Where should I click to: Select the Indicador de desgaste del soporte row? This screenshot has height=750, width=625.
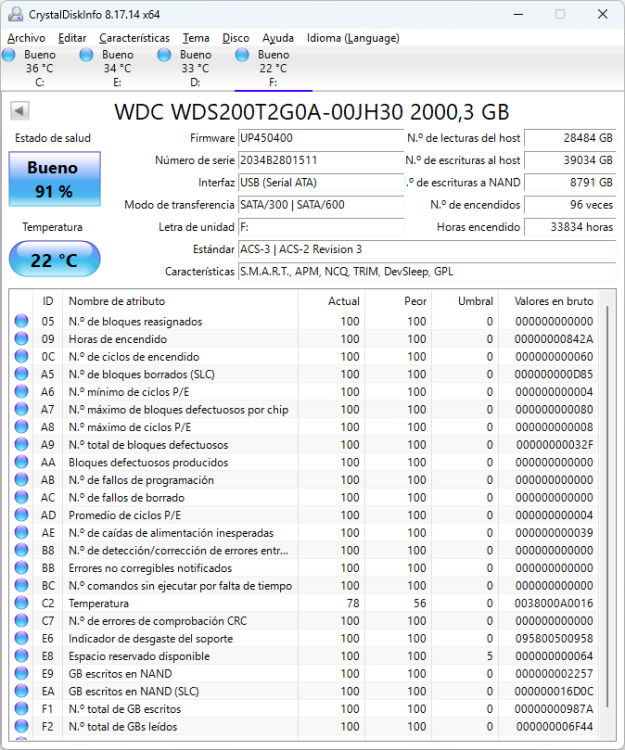click(306, 638)
